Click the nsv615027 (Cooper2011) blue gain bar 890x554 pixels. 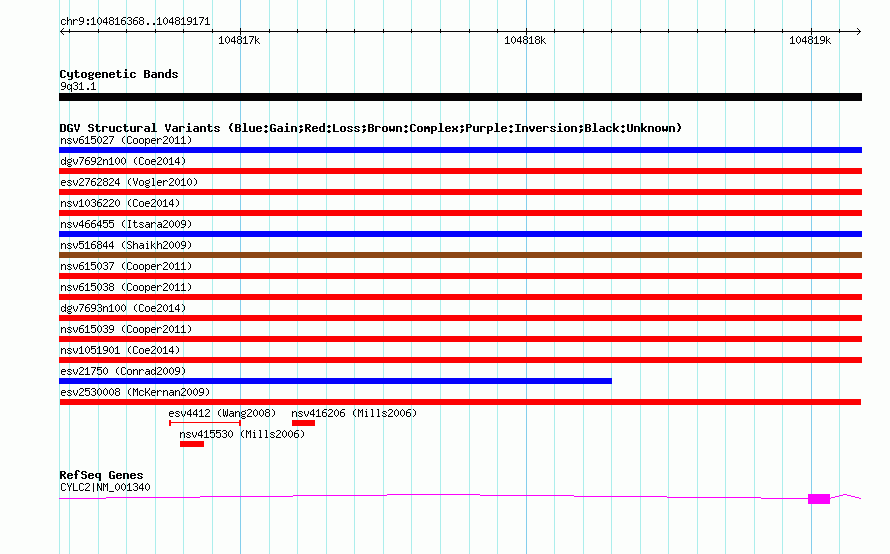460,150
